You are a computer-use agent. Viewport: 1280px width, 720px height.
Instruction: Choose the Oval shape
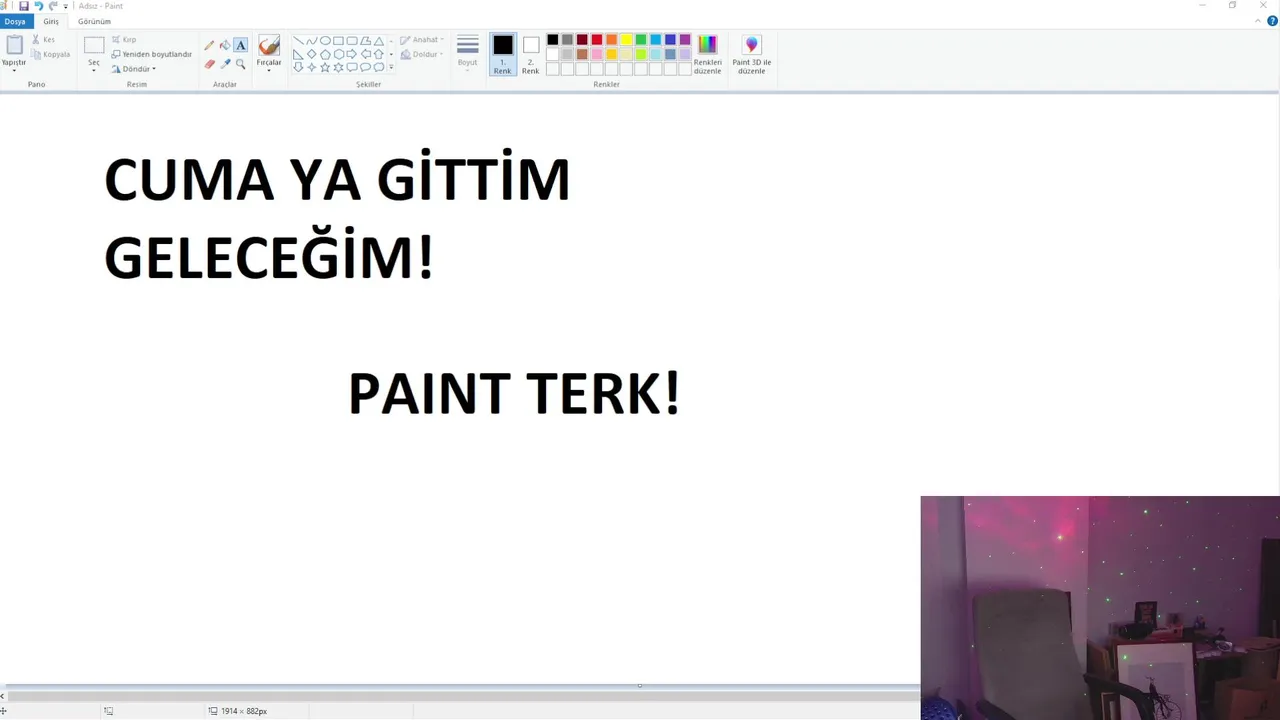(325, 41)
